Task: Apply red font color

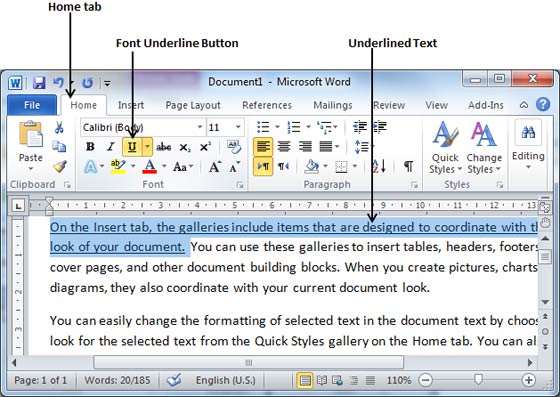Action: tap(149, 167)
